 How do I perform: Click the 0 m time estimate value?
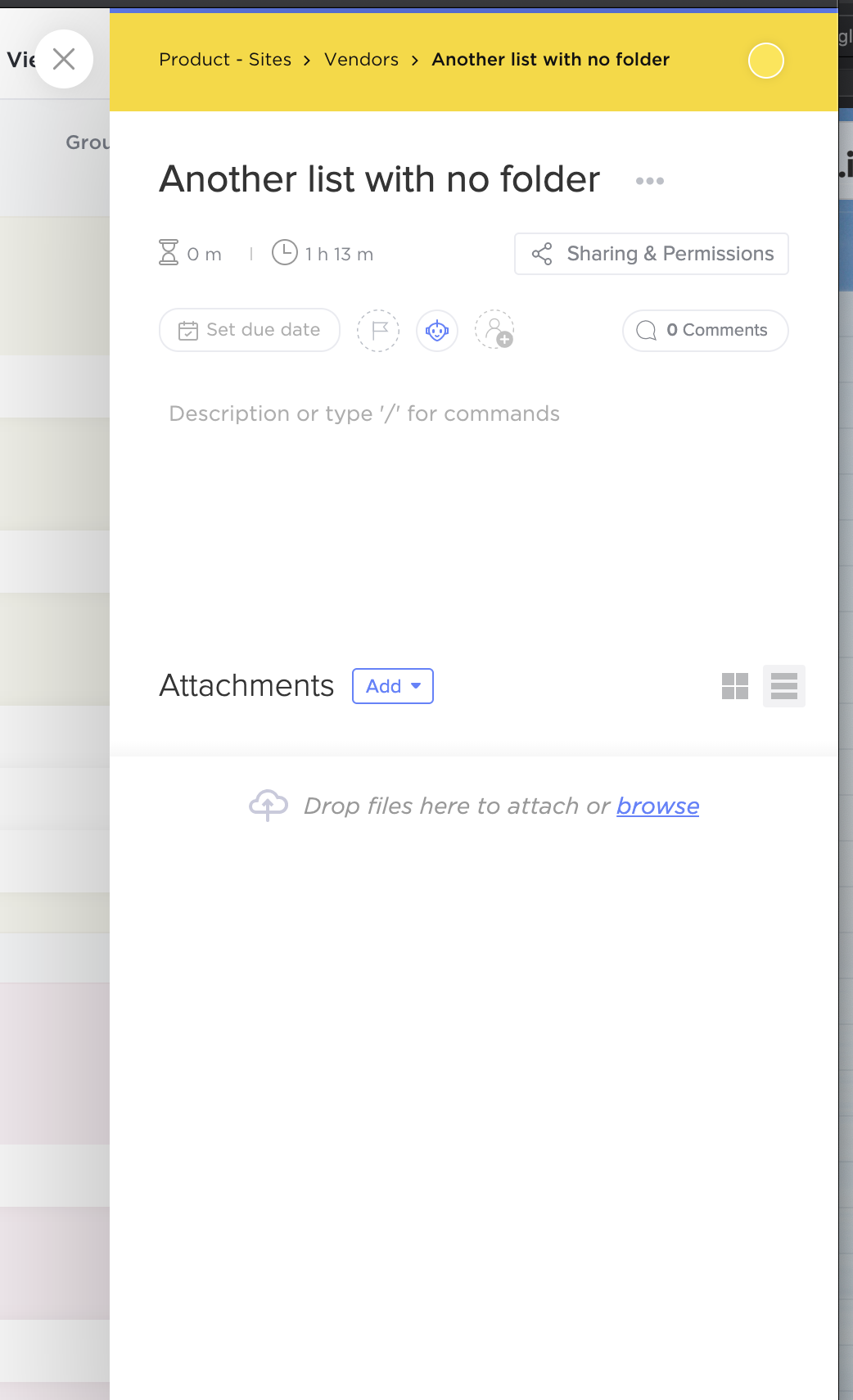(x=205, y=255)
